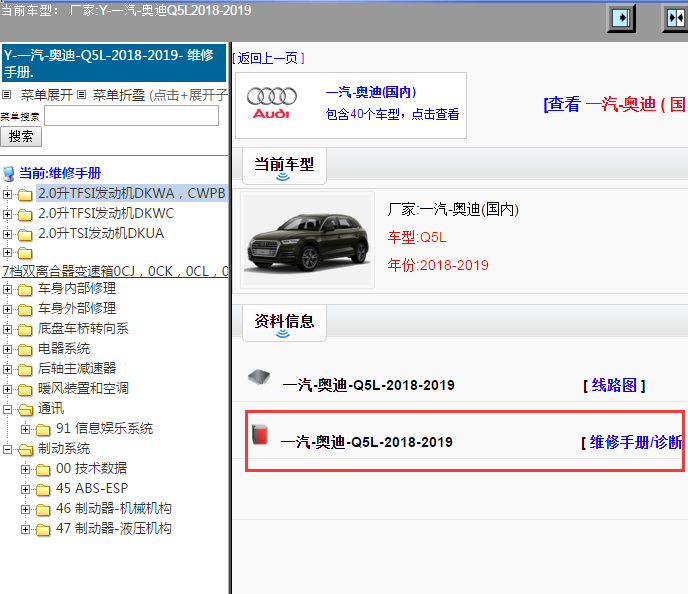The width and height of the screenshot is (688, 594).
Task: Click folder icon of 车身外部修理
Action: 25,310
